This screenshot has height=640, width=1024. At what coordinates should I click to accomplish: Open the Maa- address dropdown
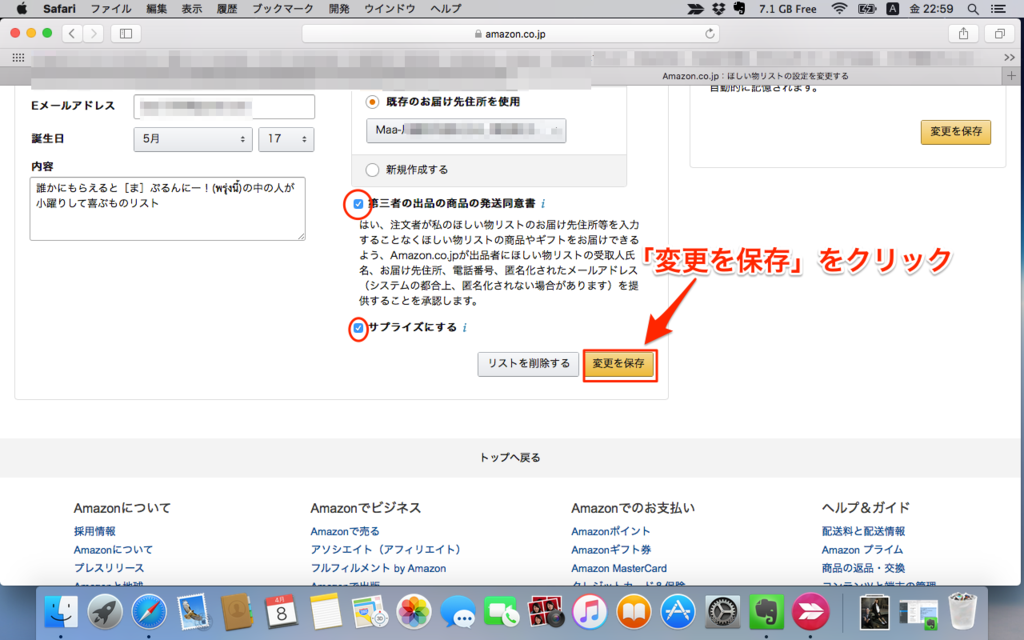coord(466,130)
